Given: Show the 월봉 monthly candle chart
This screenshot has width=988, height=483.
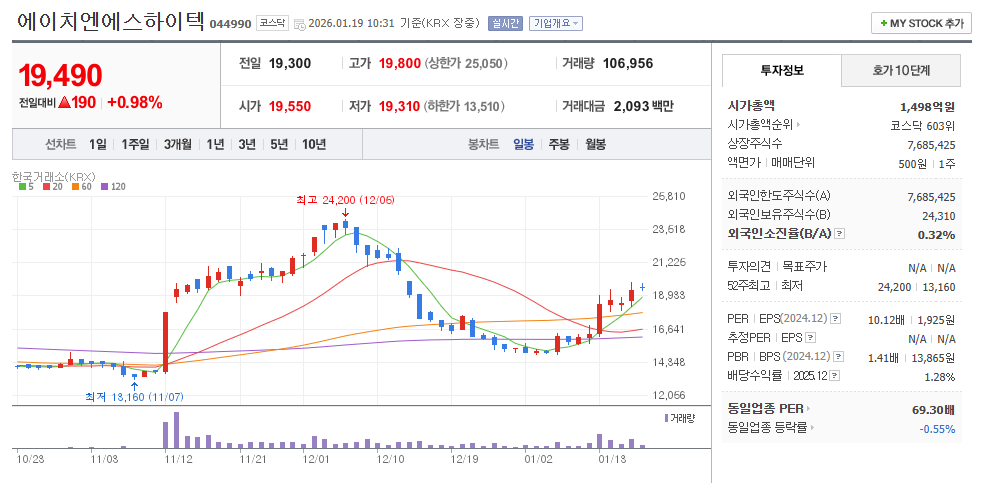Looking at the screenshot, I should coord(595,144).
